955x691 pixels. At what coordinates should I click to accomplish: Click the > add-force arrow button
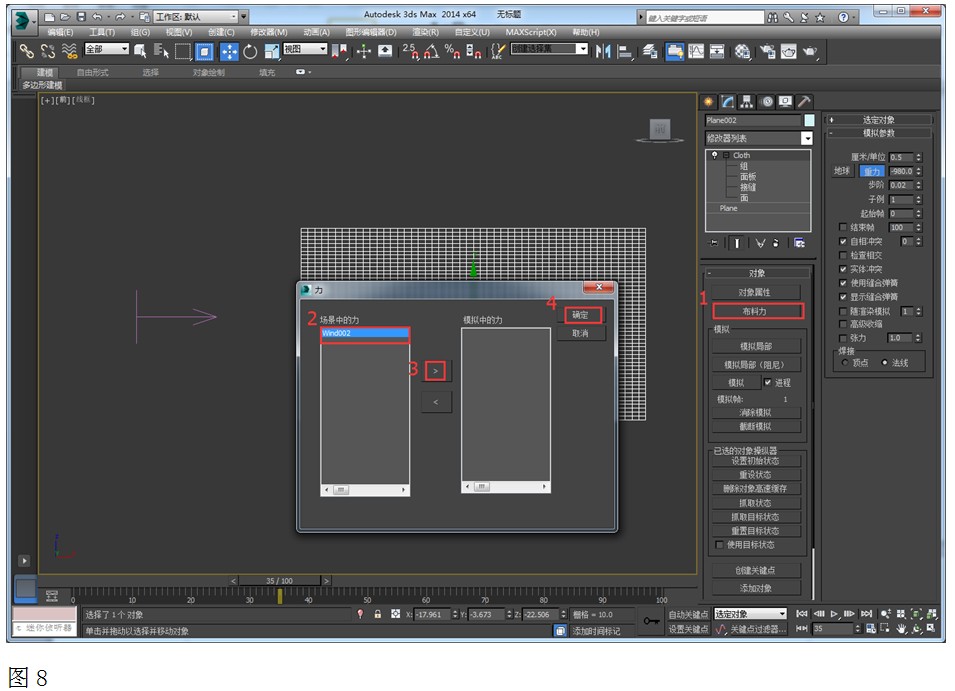[435, 371]
